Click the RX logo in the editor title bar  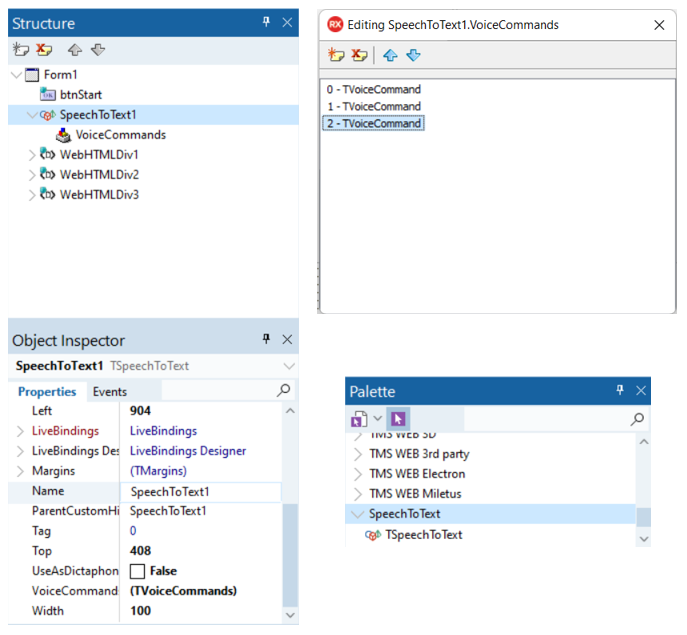click(335, 25)
